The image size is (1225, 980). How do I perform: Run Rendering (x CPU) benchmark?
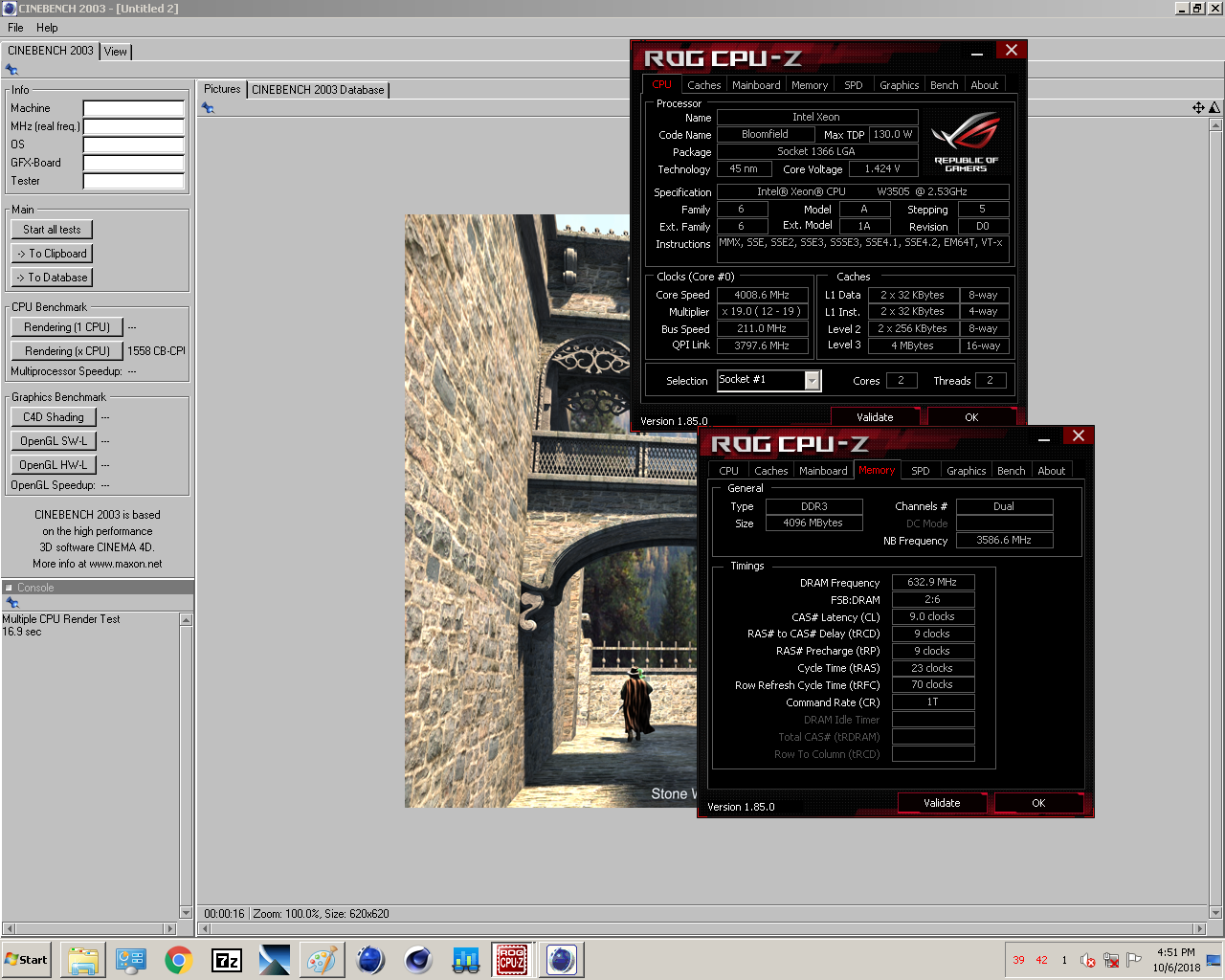(67, 351)
